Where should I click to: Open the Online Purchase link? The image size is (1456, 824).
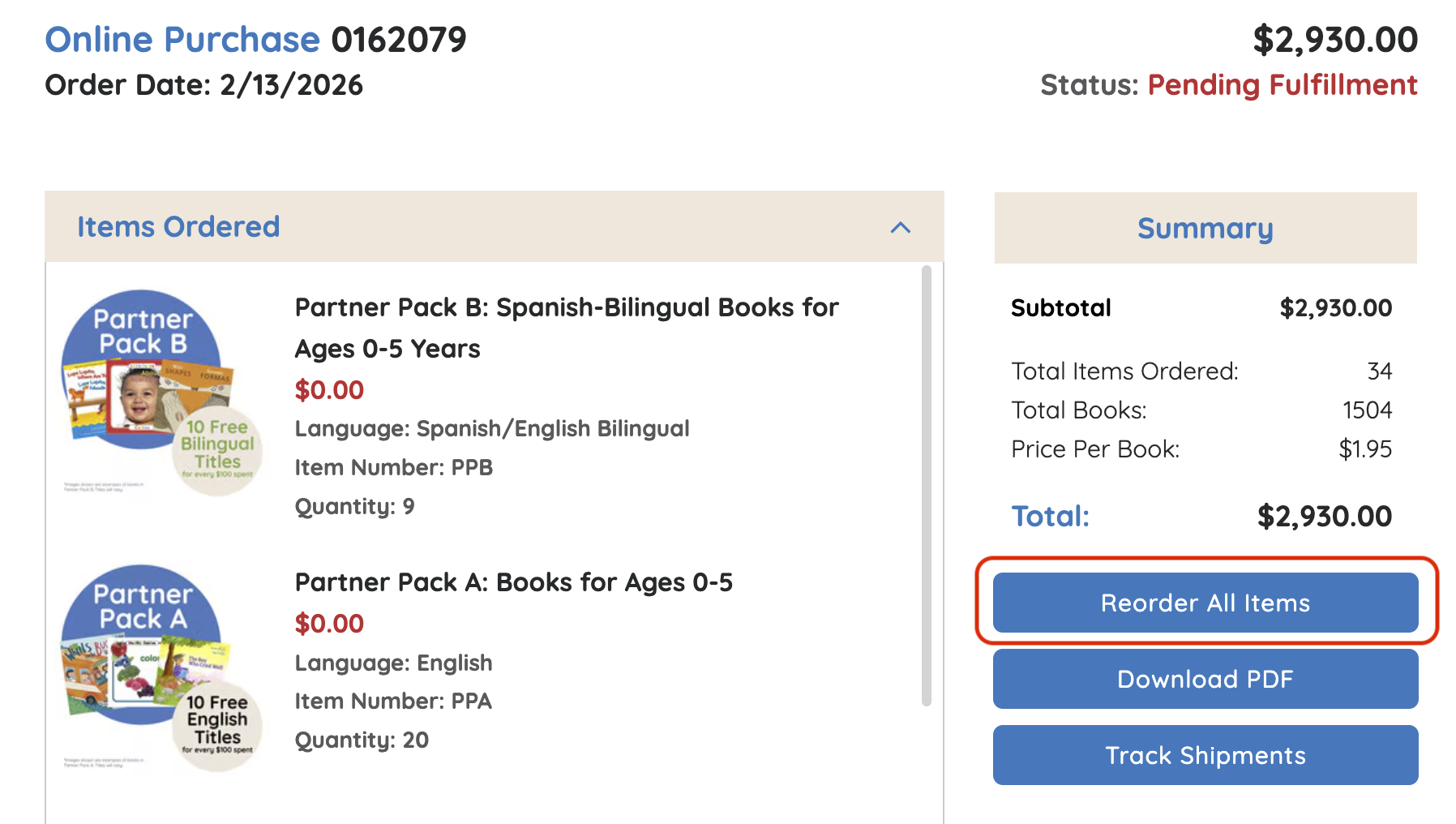(x=182, y=38)
